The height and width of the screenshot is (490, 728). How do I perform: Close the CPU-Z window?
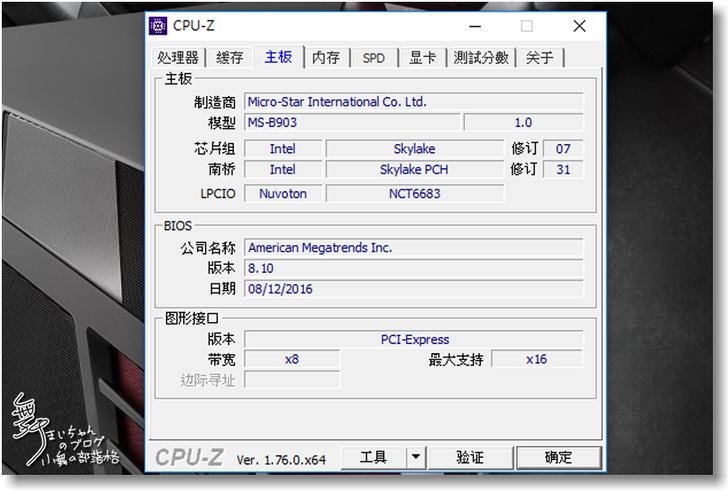coord(579,26)
